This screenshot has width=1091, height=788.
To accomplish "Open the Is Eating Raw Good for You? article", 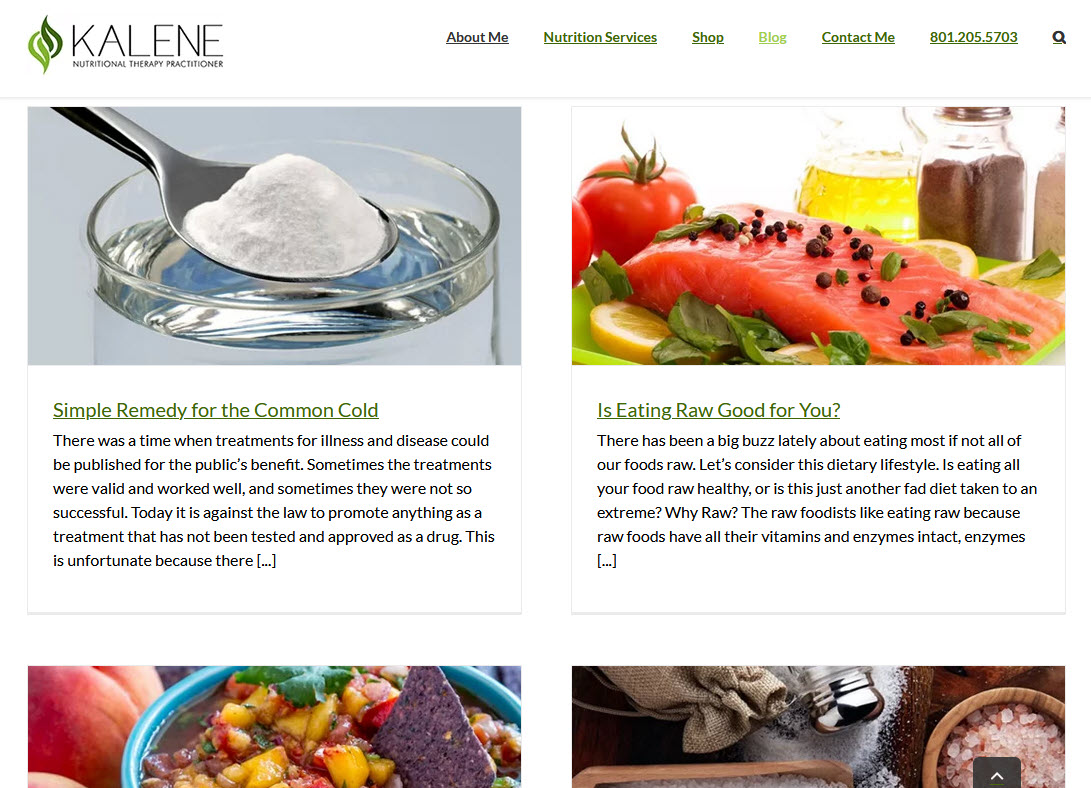I will click(x=719, y=410).
